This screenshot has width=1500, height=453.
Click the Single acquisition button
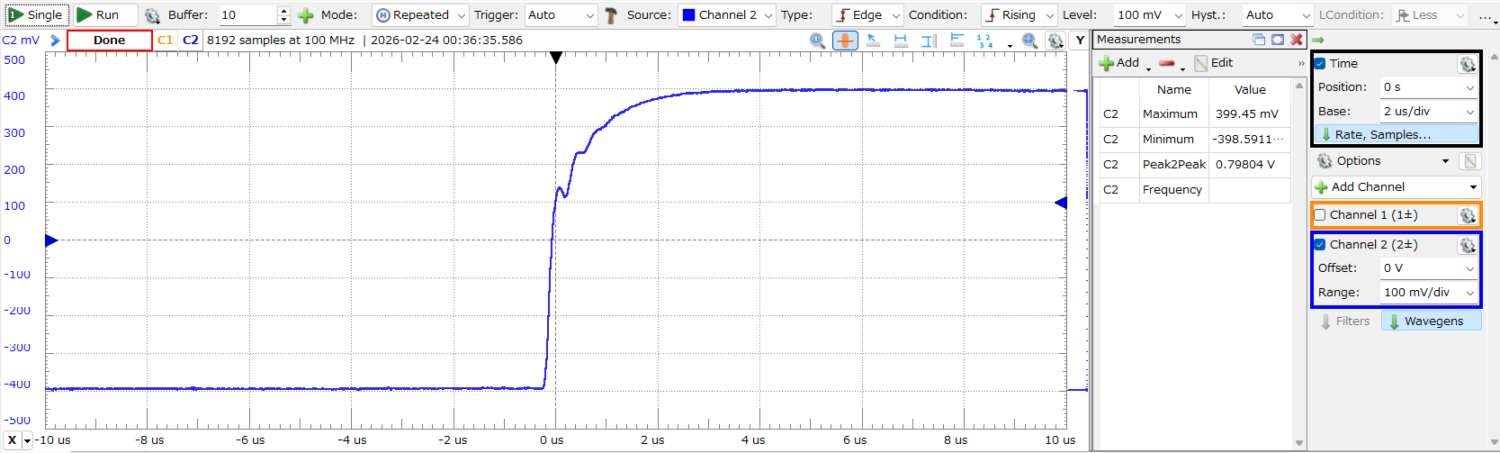click(36, 15)
